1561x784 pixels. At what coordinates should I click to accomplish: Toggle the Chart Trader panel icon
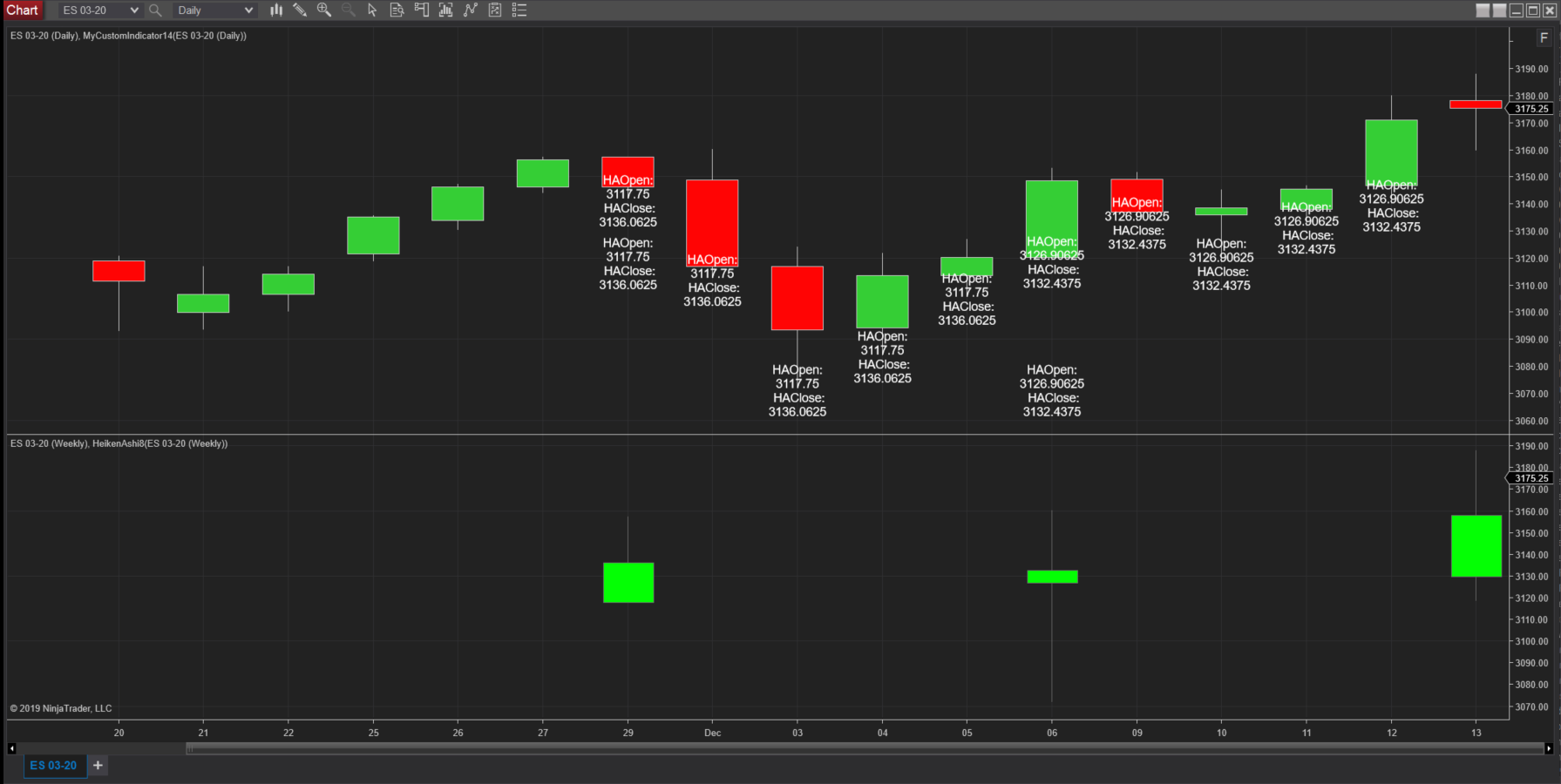click(x=422, y=10)
